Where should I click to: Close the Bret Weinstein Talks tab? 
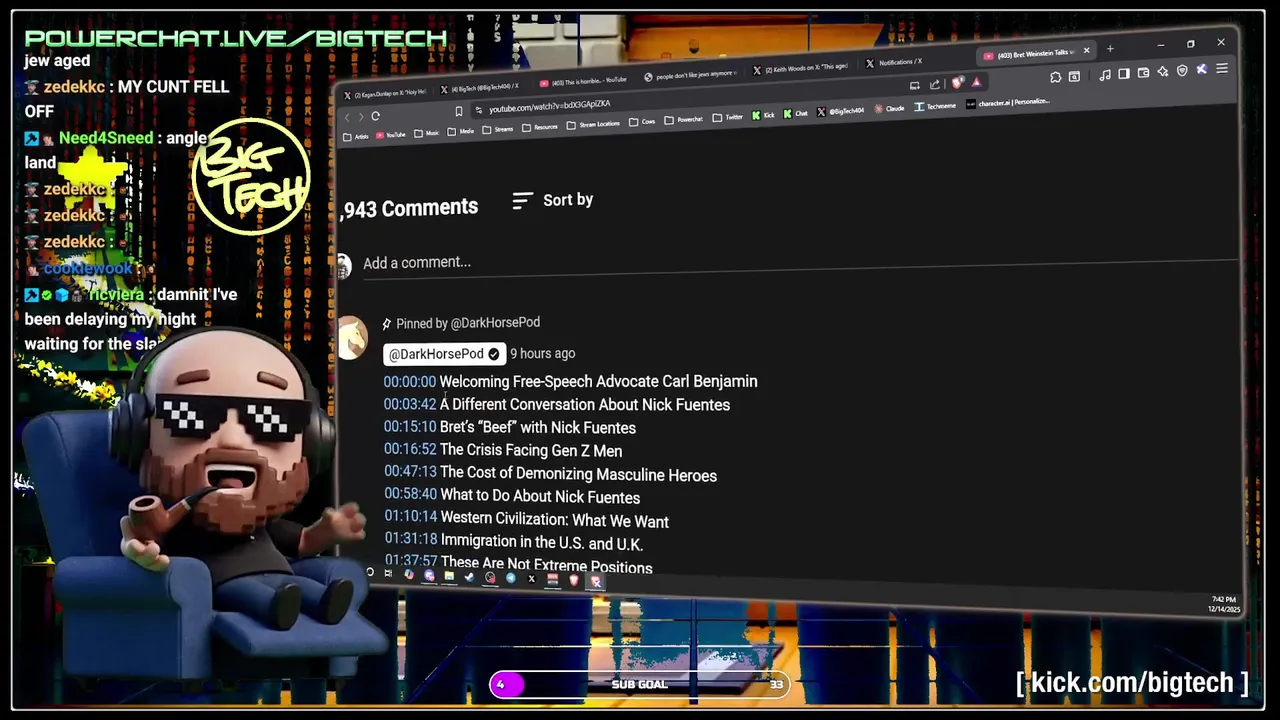coord(1086,50)
